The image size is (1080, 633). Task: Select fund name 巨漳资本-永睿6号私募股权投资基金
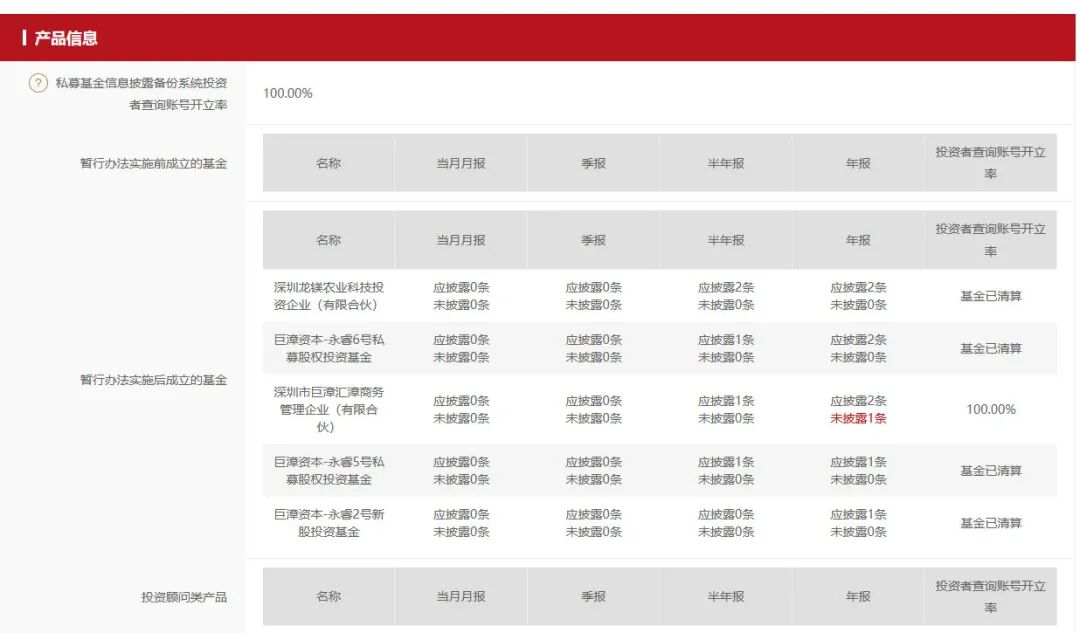(x=329, y=349)
